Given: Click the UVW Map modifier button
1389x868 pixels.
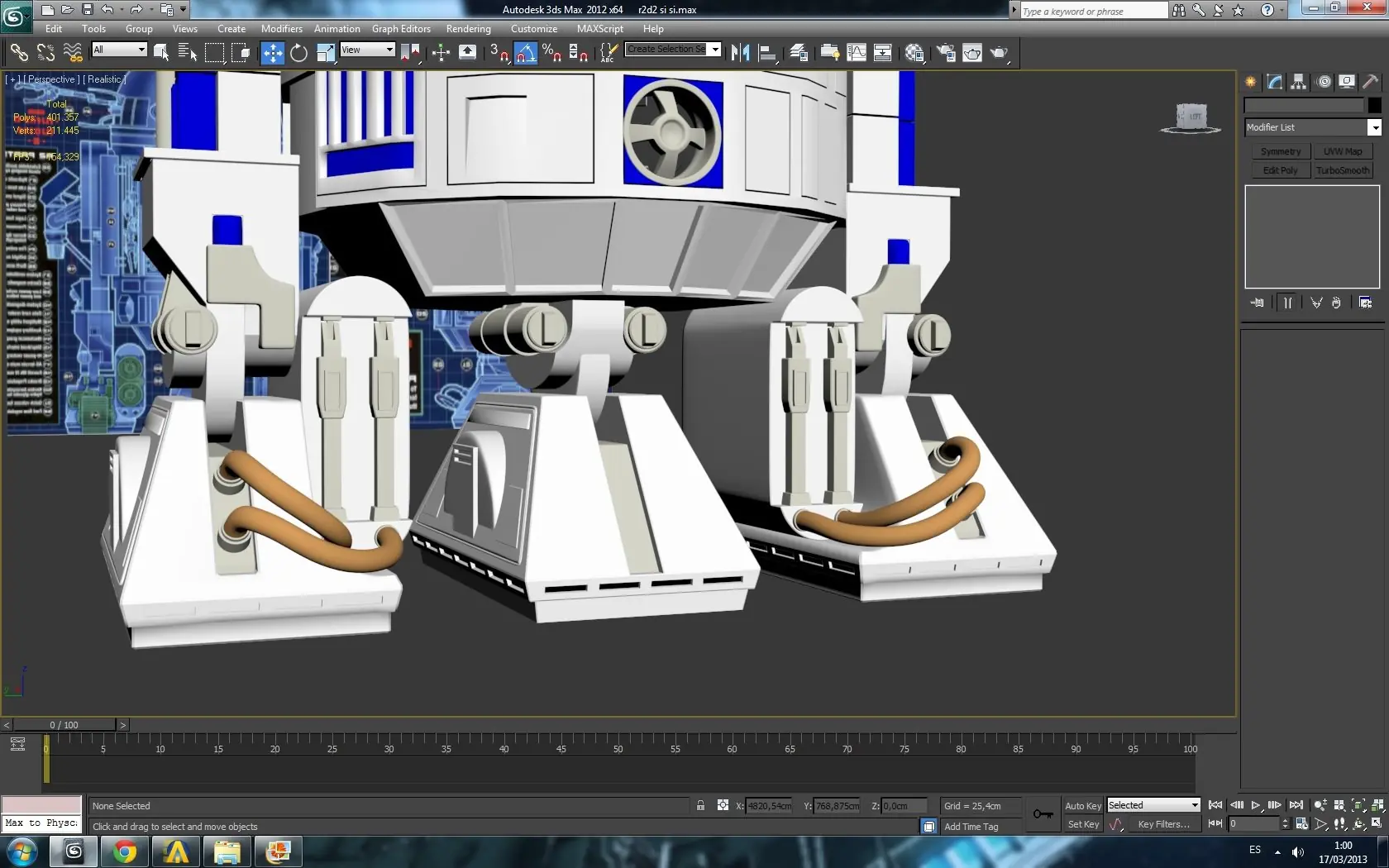Looking at the screenshot, I should pos(1343,152).
